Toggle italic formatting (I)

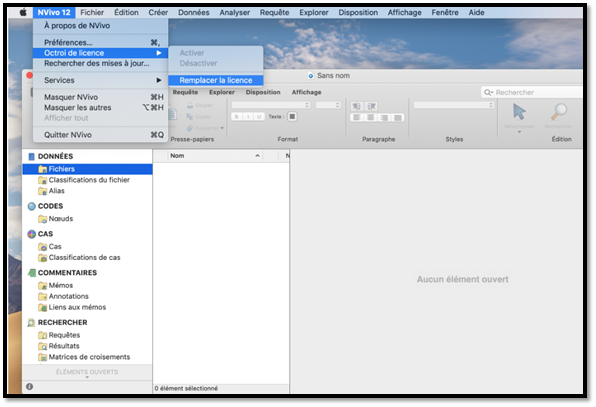point(248,117)
